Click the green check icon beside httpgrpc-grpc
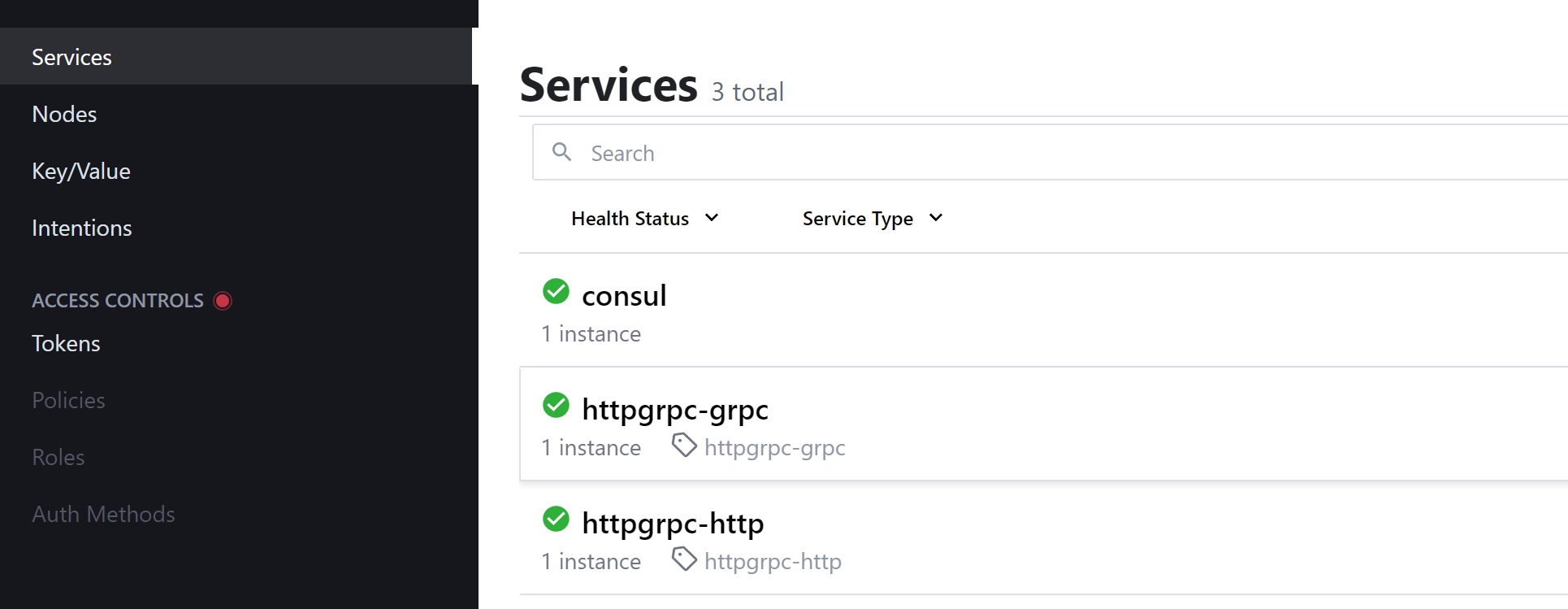This screenshot has height=609, width=1568. [x=556, y=405]
